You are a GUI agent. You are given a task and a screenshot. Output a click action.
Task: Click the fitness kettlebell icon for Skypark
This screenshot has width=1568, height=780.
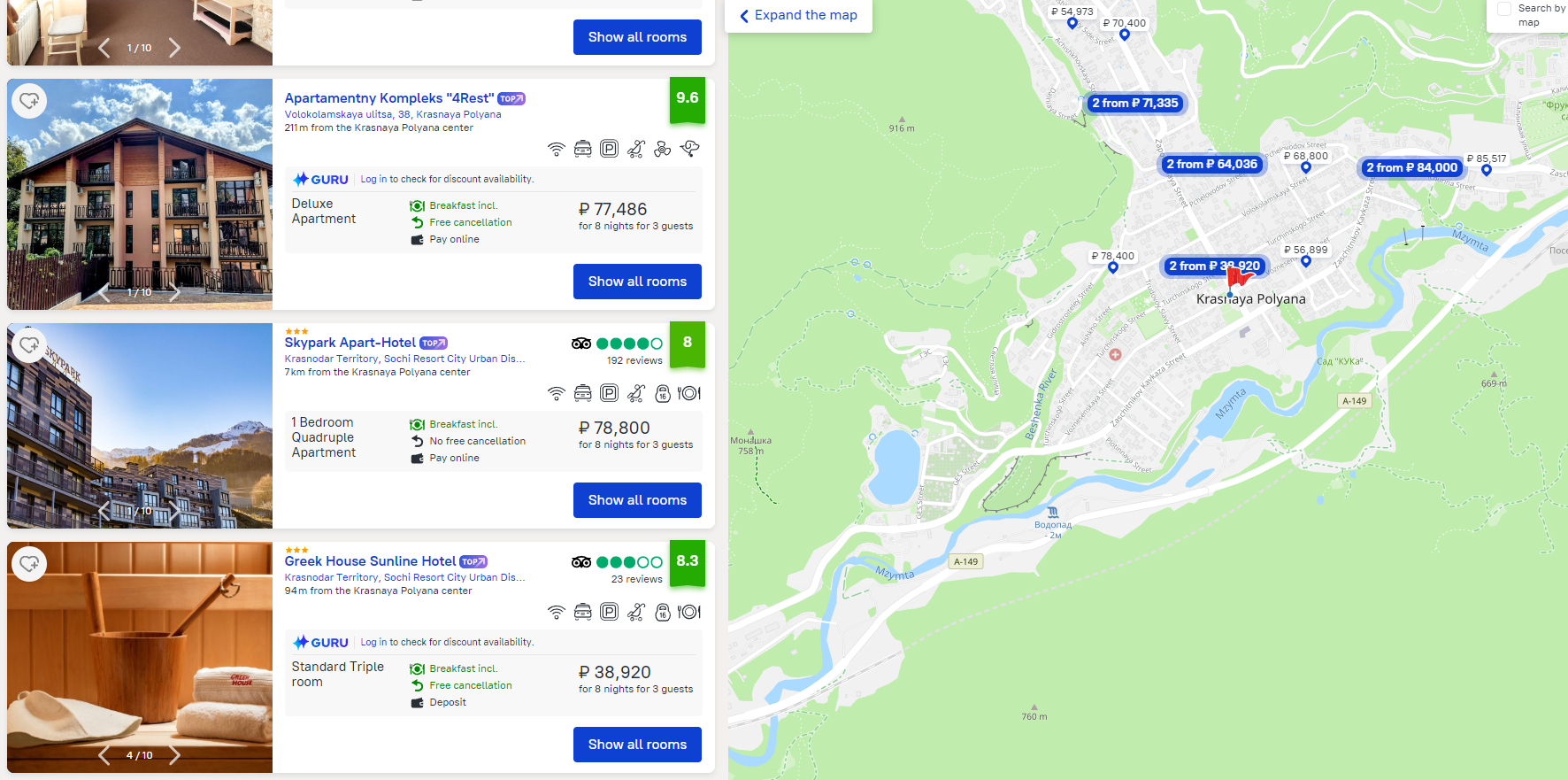(663, 393)
